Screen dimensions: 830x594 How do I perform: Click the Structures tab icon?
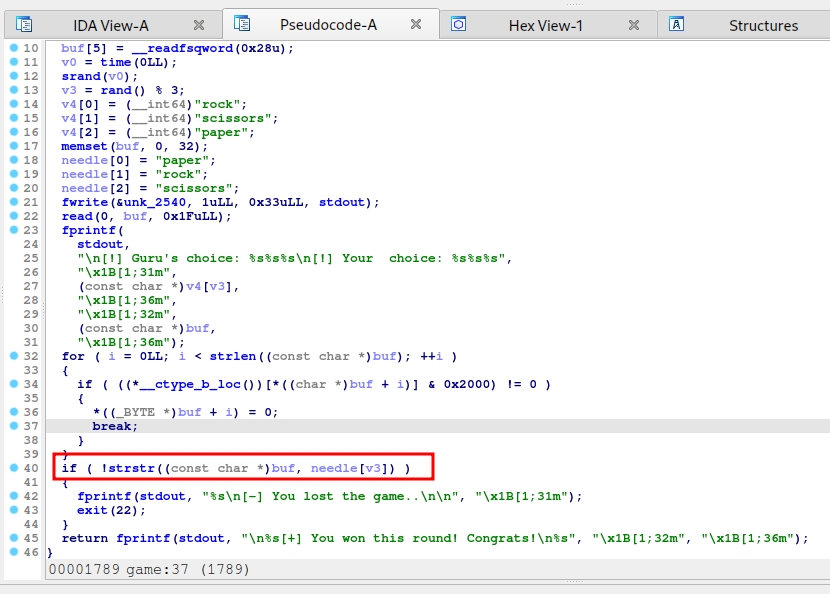[677, 25]
